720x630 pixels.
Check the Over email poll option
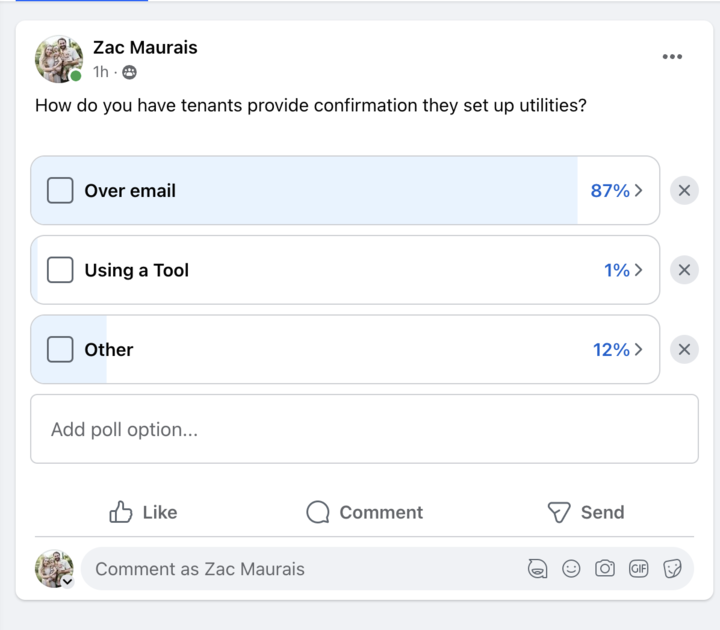60,190
